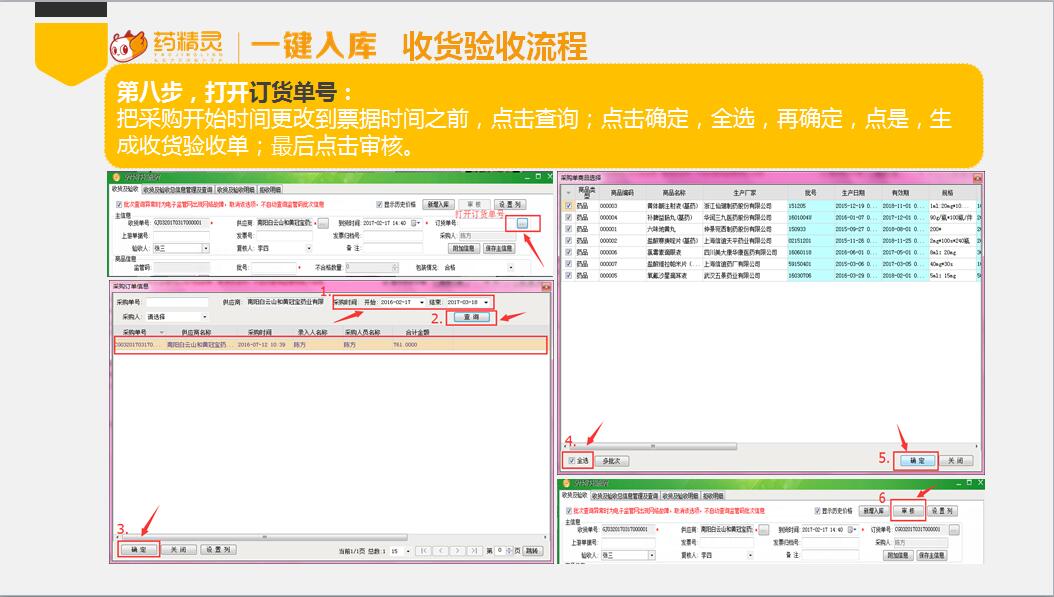Screen dimensions: 1054x597
Task: Click the 订货单号 browse button (…)
Action: tap(523, 223)
